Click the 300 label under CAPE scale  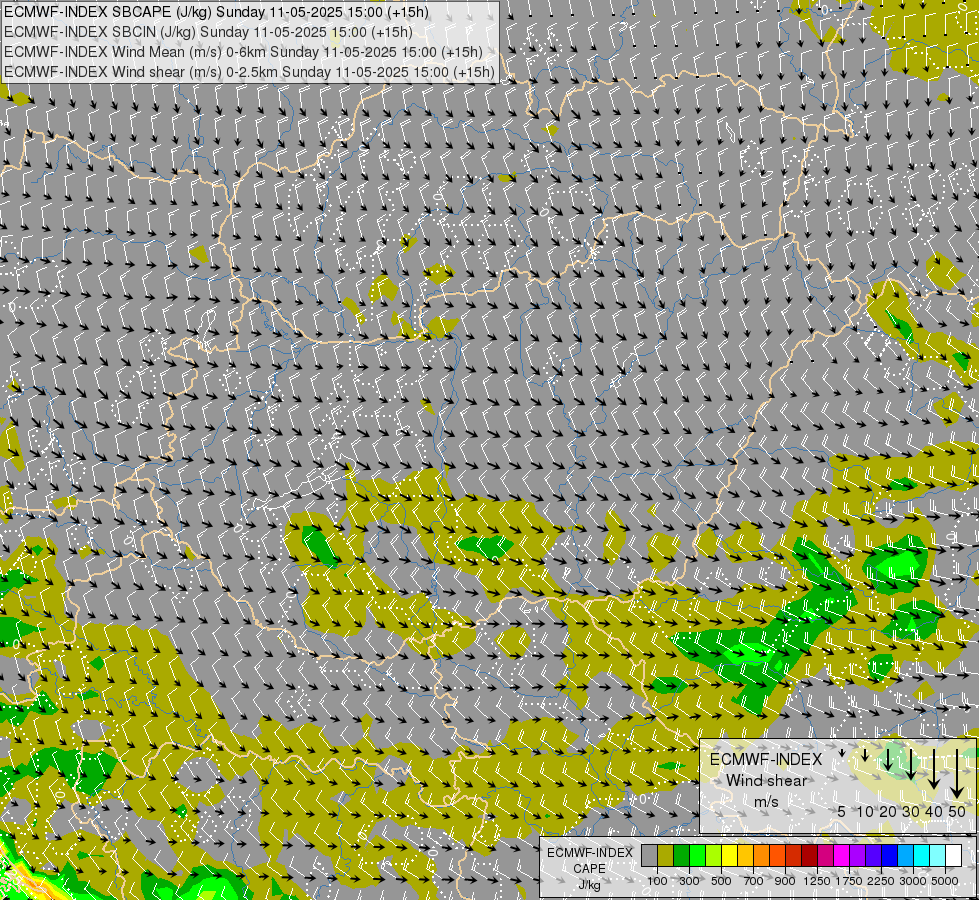coord(689,881)
